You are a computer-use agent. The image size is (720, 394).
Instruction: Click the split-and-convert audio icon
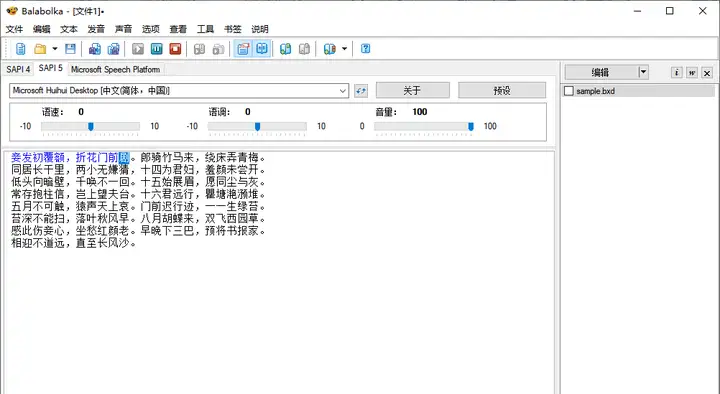pyautogui.click(x=113, y=49)
